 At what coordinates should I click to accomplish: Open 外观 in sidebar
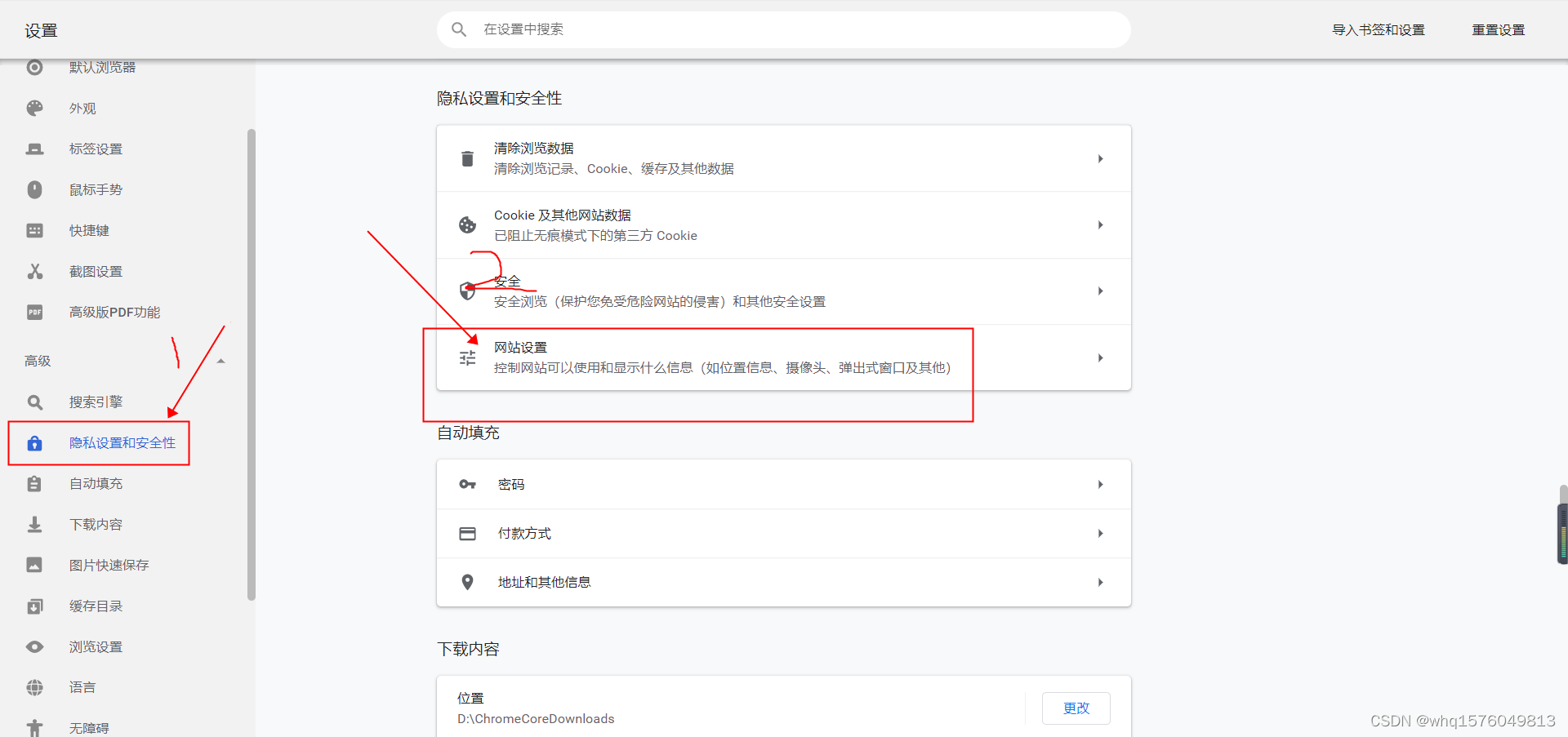82,108
